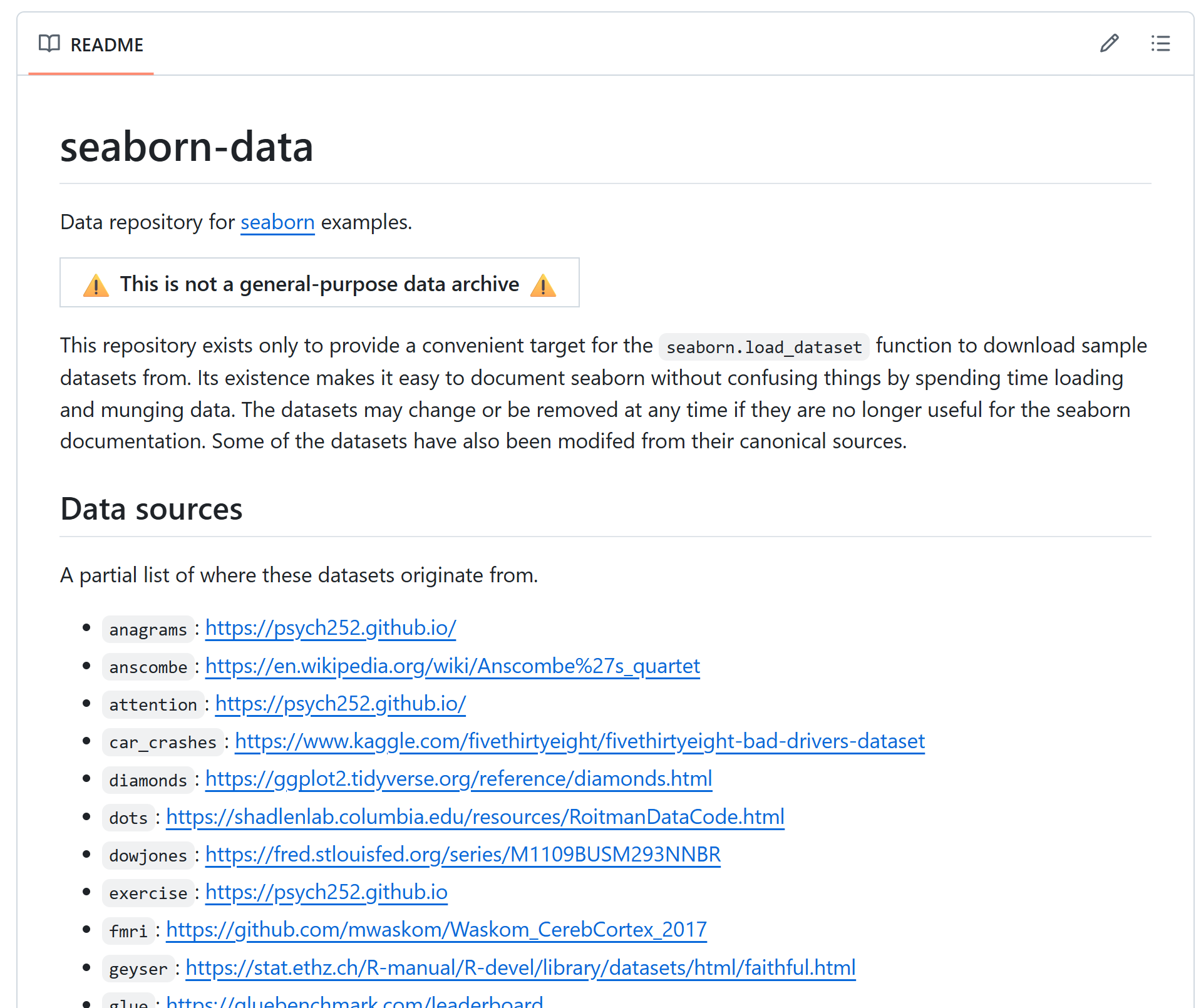1201x1008 pixels.
Task: Click the seaborn.load_dataset code snippet
Action: (764, 347)
